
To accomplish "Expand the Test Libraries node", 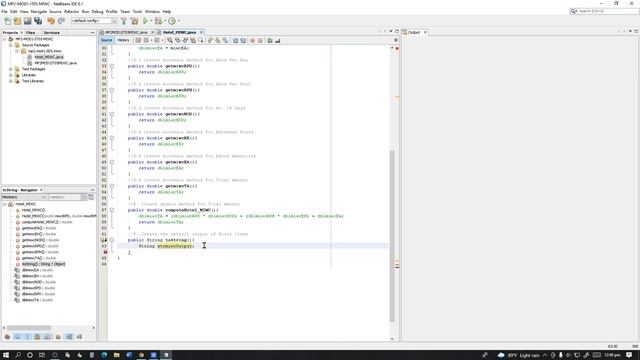I will tap(11, 81).
